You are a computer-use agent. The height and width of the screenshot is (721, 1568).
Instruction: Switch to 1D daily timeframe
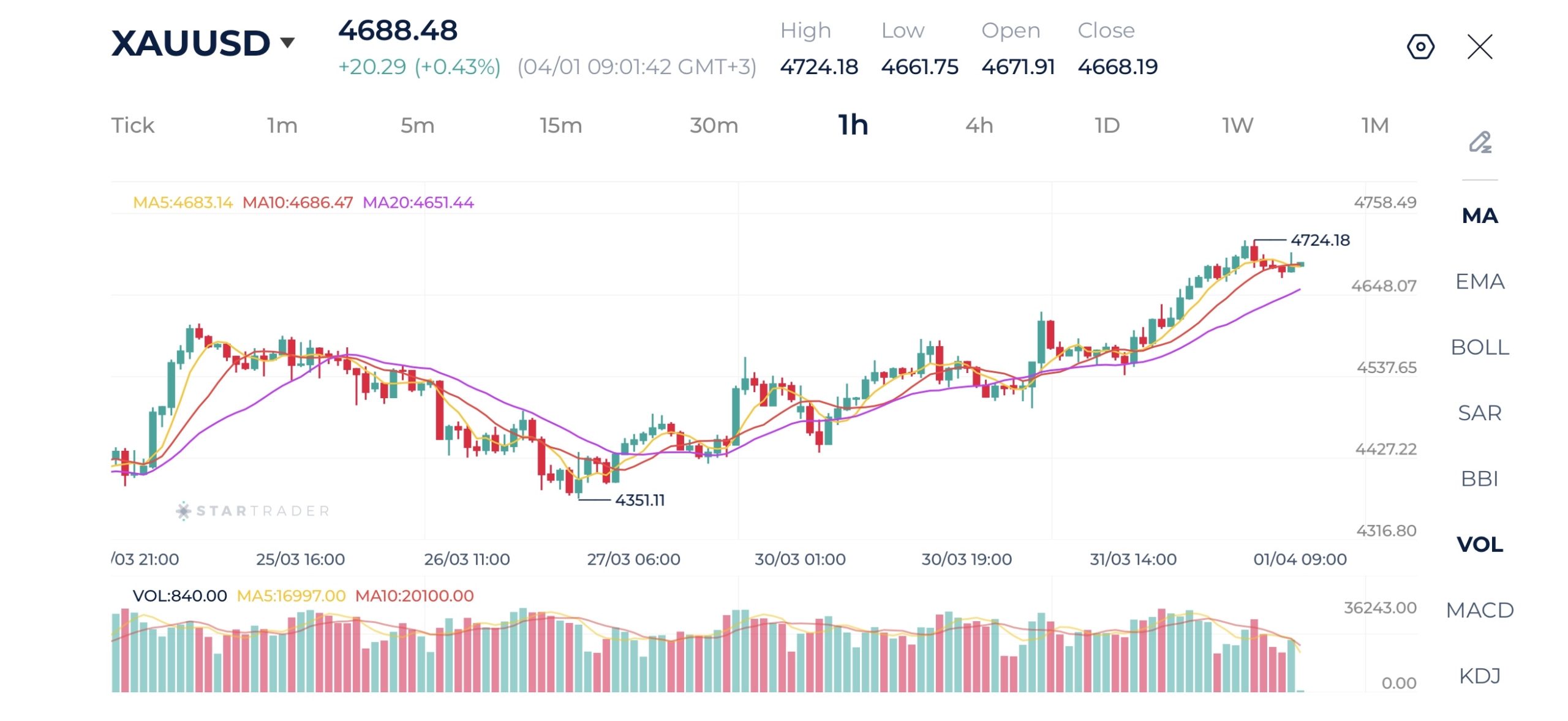pyautogui.click(x=1107, y=126)
